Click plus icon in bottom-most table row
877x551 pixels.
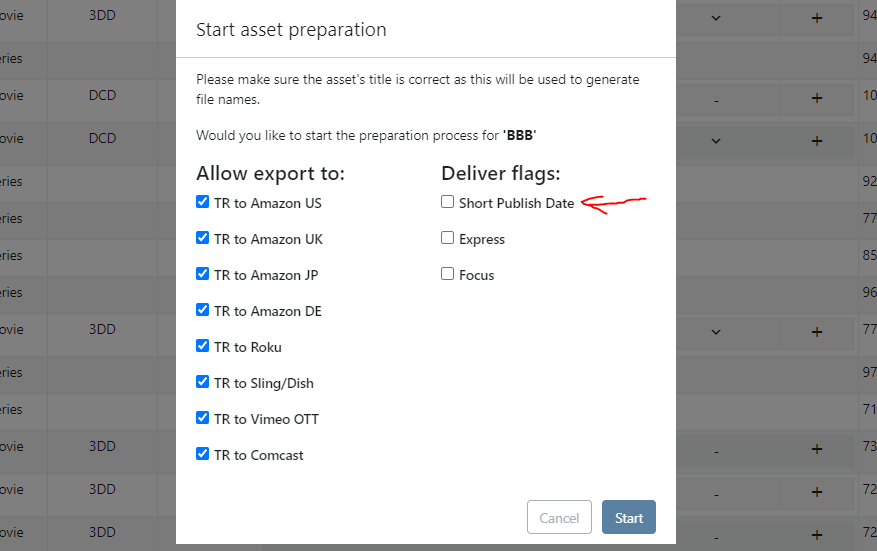[817, 530]
